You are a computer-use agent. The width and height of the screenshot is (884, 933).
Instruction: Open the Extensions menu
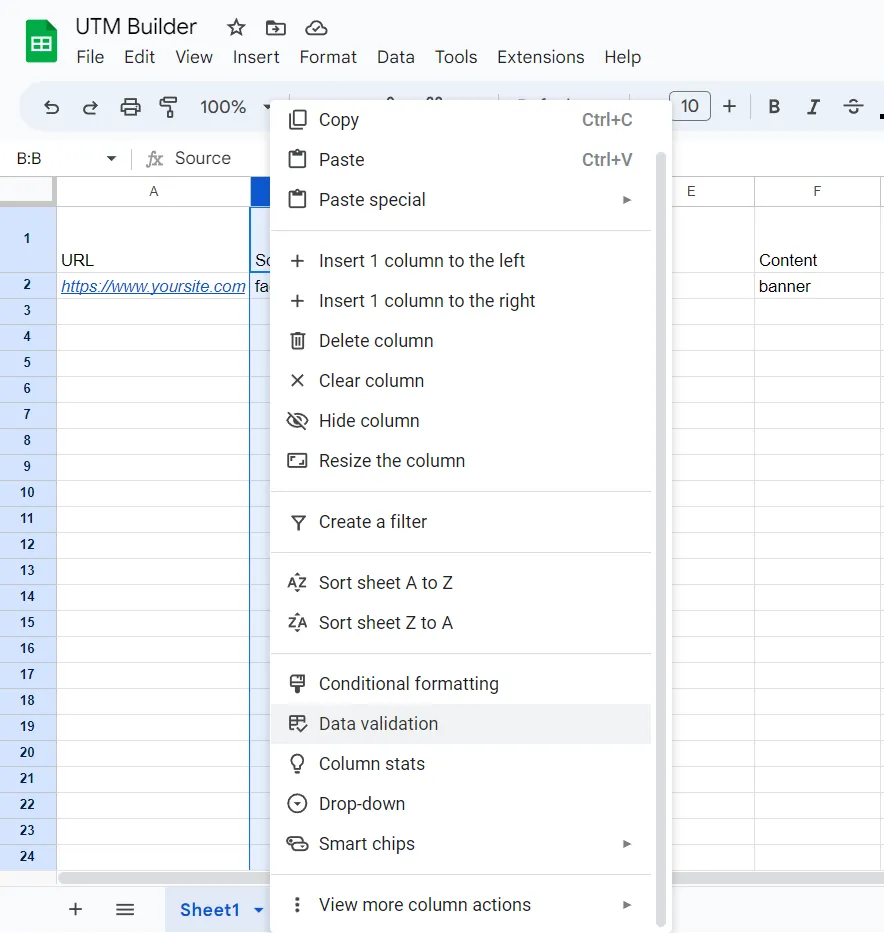tap(540, 57)
